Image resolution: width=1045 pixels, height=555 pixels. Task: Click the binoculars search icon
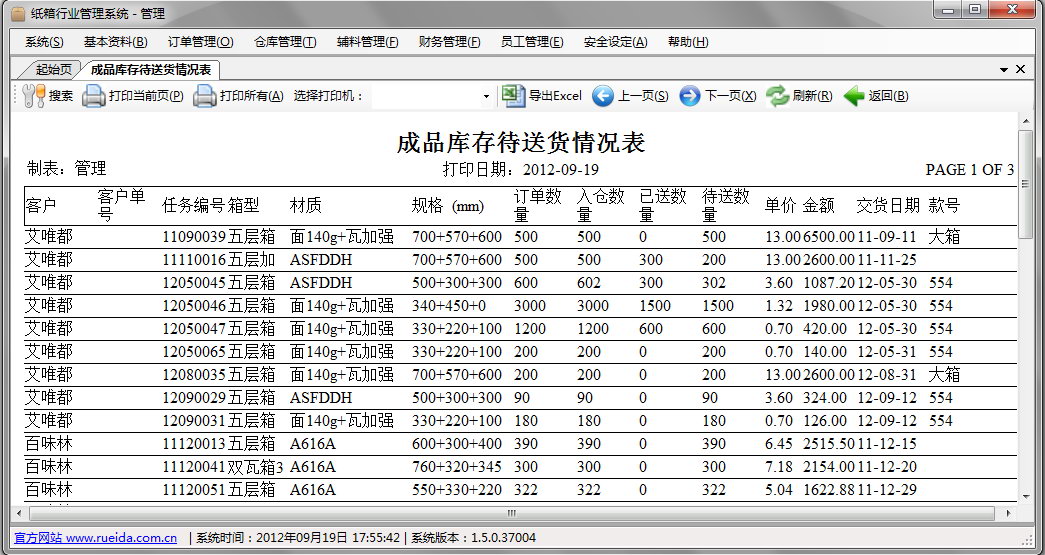pos(33,96)
